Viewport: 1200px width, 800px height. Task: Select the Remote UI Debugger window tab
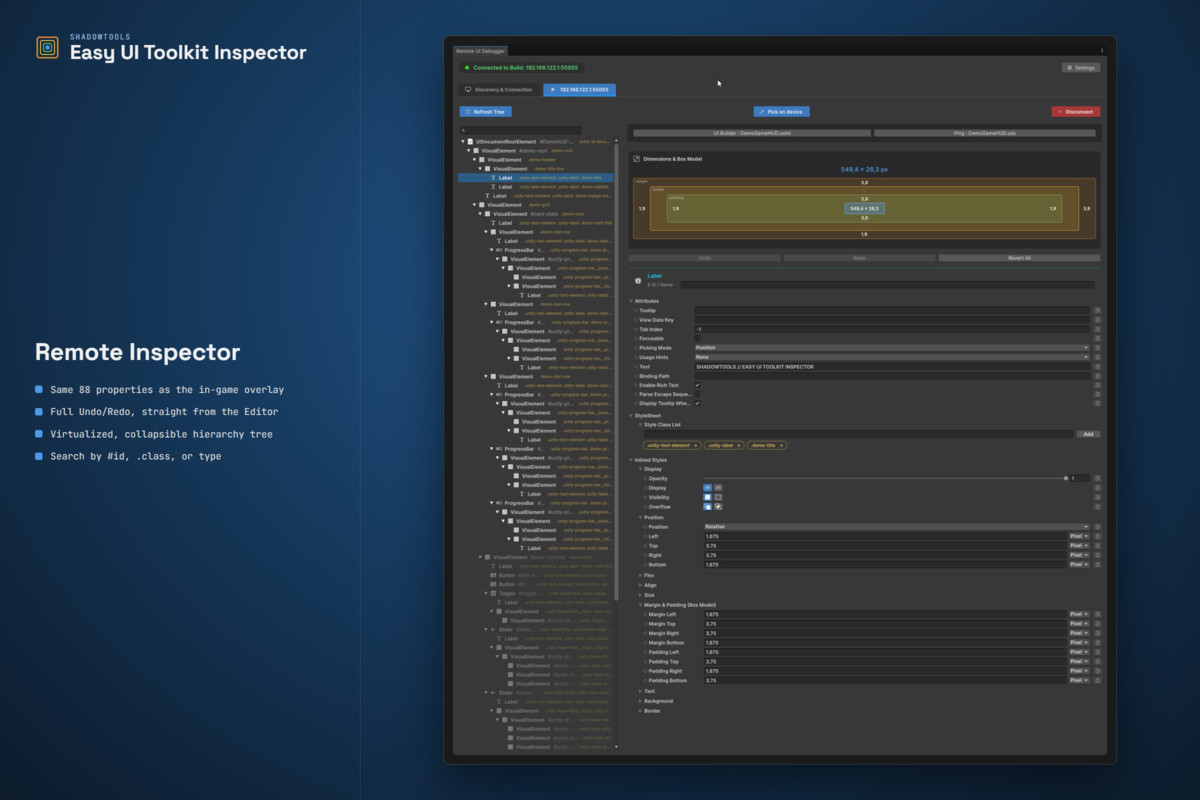(x=481, y=50)
